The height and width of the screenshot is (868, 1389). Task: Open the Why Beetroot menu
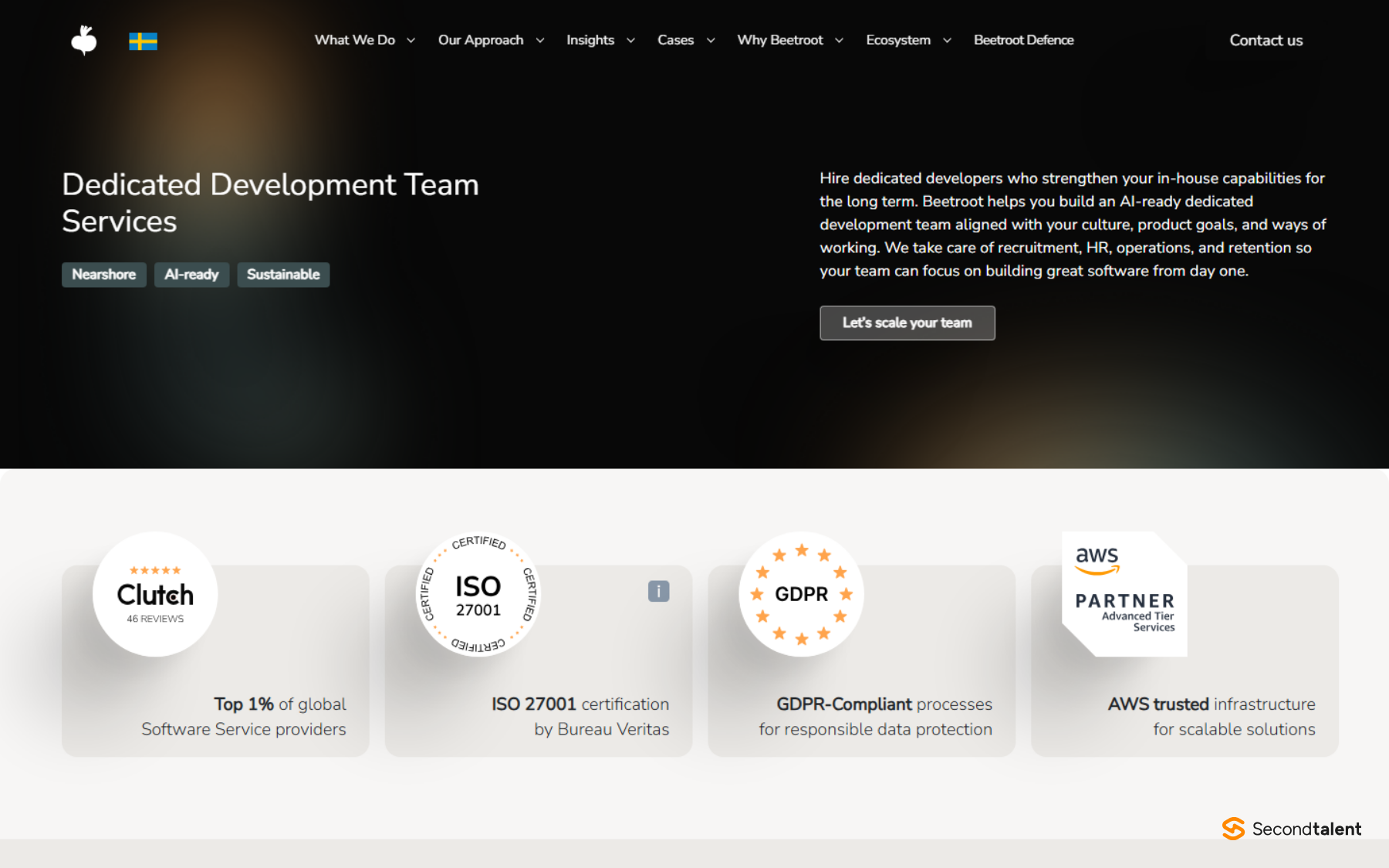(780, 40)
